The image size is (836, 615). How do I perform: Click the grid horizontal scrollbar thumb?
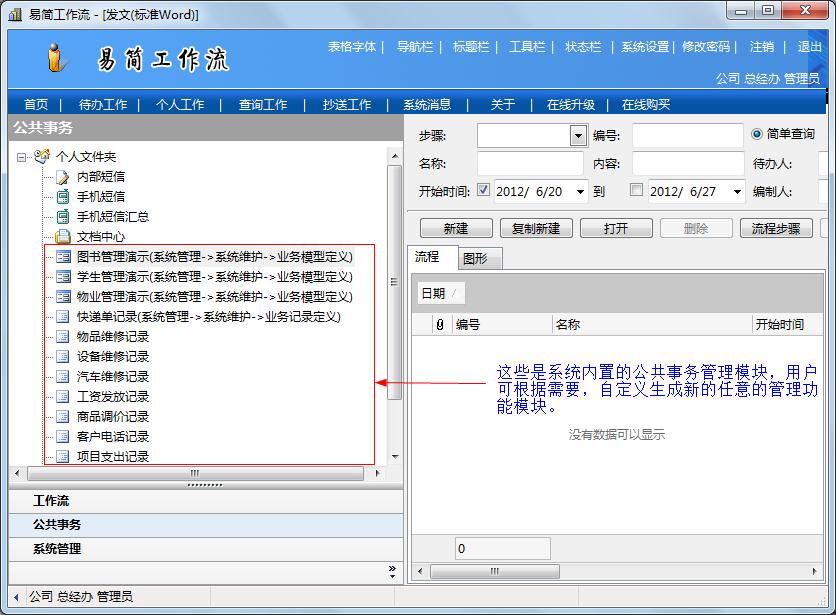pyautogui.click(x=495, y=571)
